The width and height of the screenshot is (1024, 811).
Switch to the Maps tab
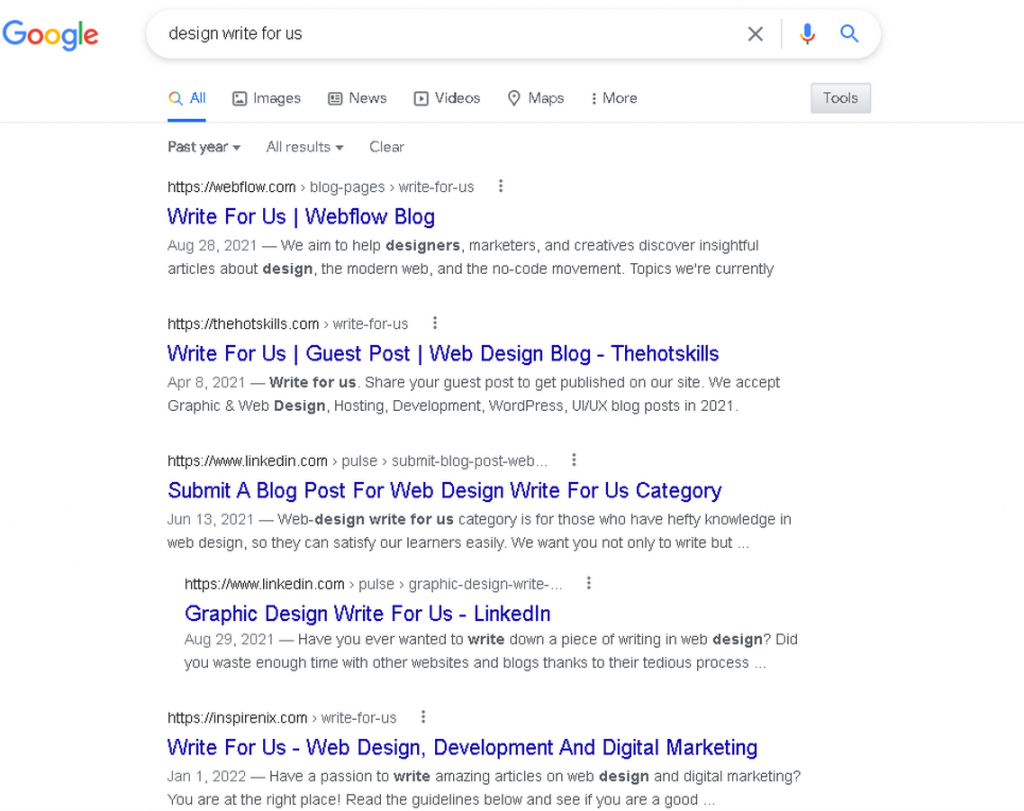(x=535, y=98)
